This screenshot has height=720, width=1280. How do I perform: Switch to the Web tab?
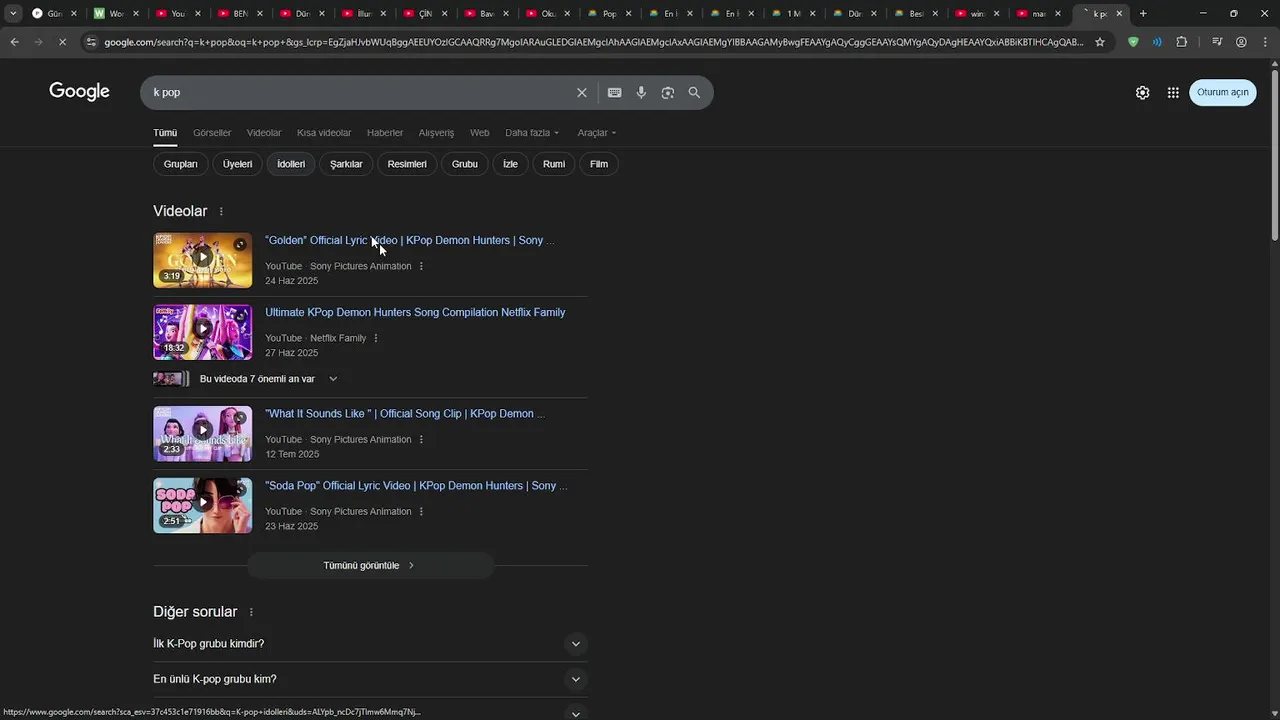coord(480,132)
